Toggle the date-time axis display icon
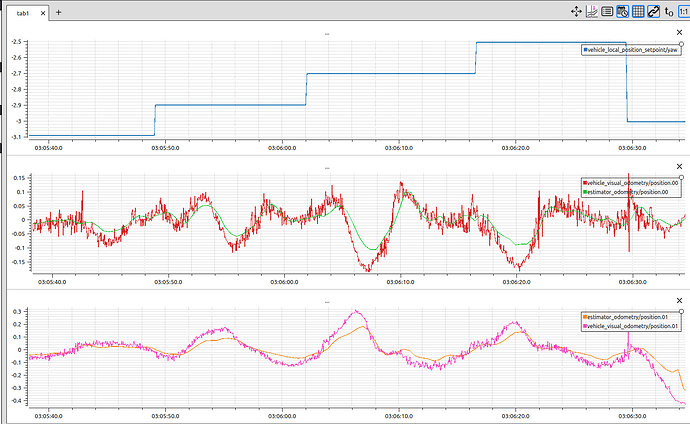690x424 pixels. click(x=622, y=12)
